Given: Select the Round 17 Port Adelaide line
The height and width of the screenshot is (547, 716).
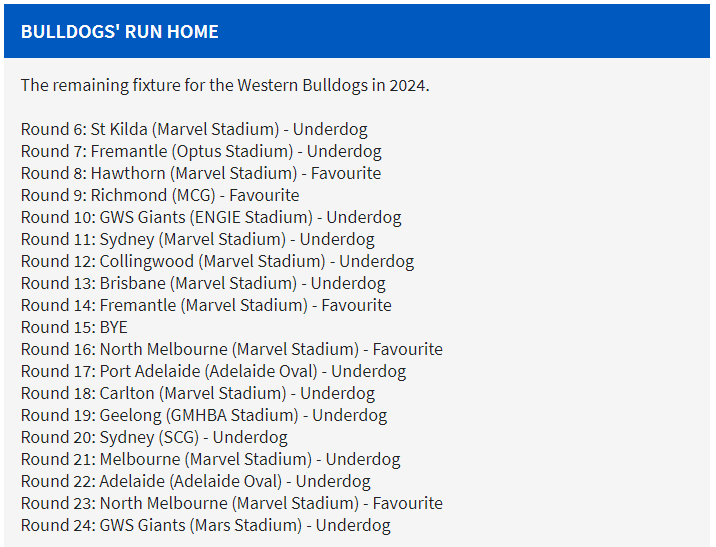Looking at the screenshot, I should pyautogui.click(x=213, y=371).
